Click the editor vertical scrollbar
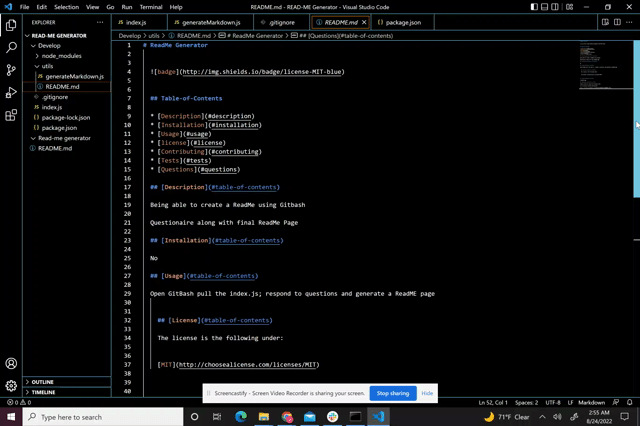This screenshot has width=640, height=426. tap(636, 118)
